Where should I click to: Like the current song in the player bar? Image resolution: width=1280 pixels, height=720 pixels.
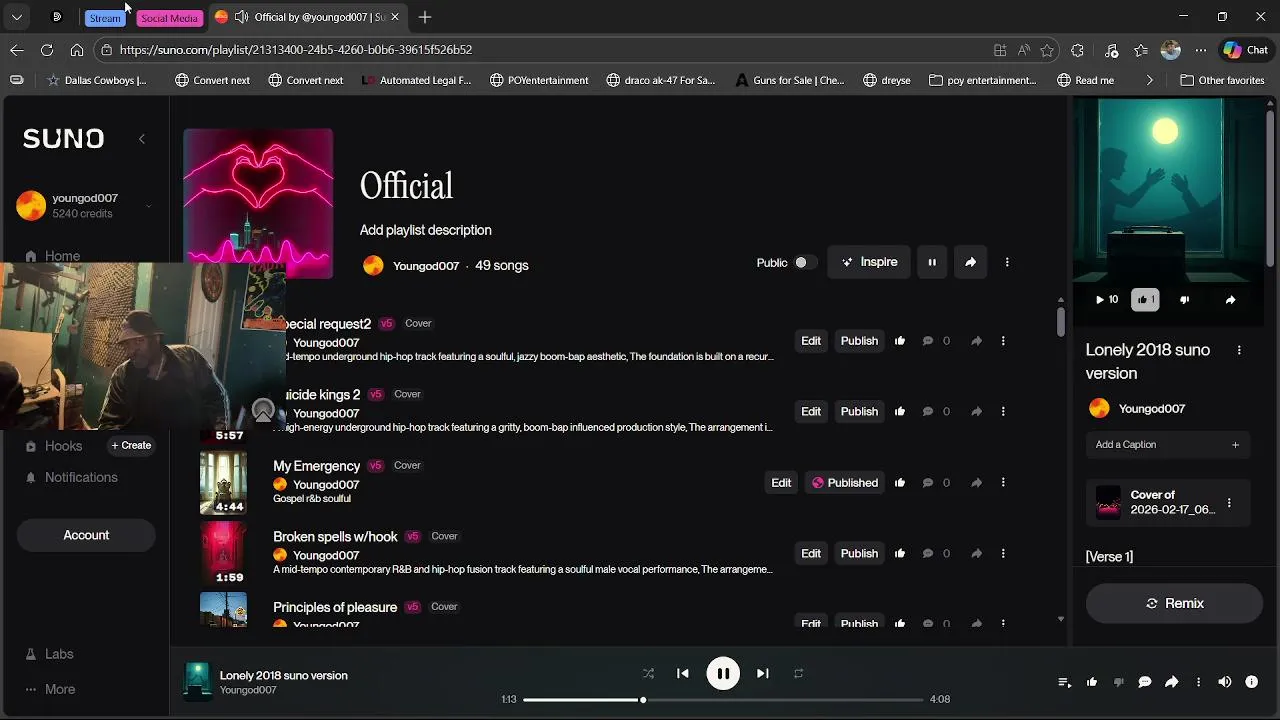1092,682
